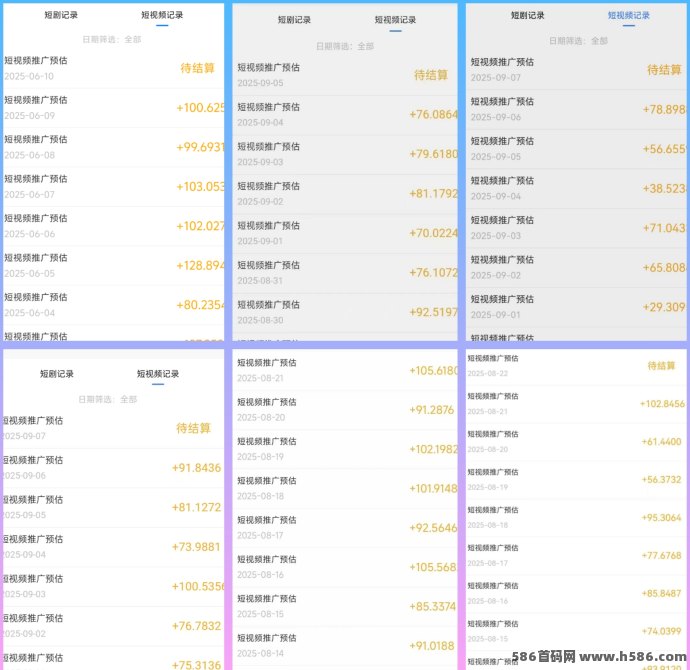
Task: Select the amount +73.9881
Action: pyautogui.click(x=196, y=547)
